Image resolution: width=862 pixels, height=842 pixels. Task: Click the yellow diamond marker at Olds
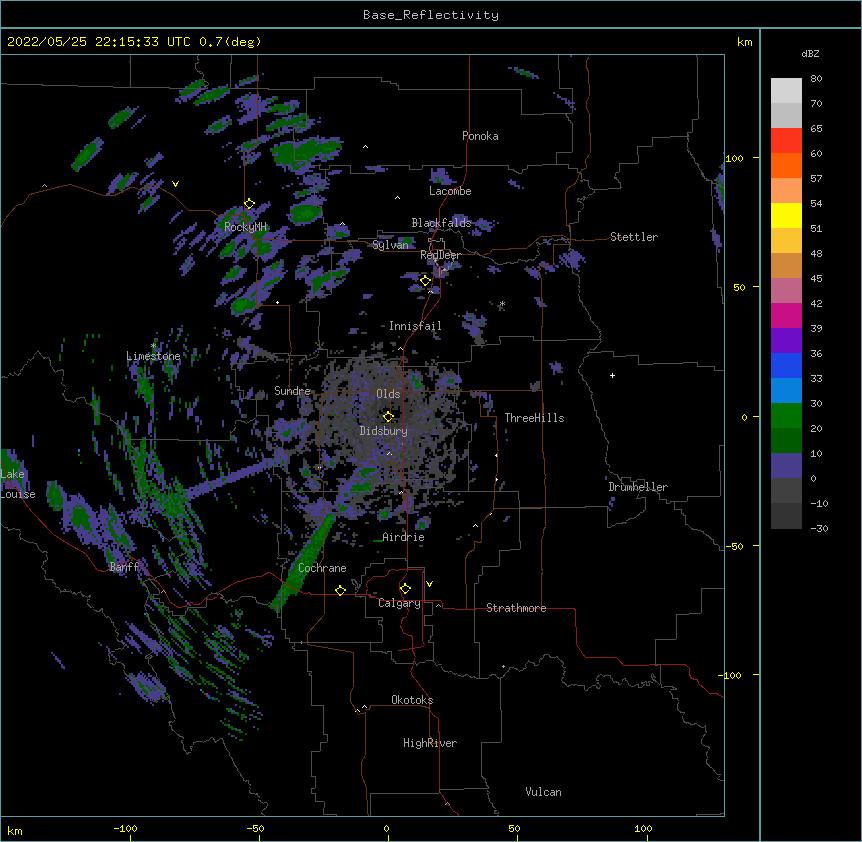(388, 416)
